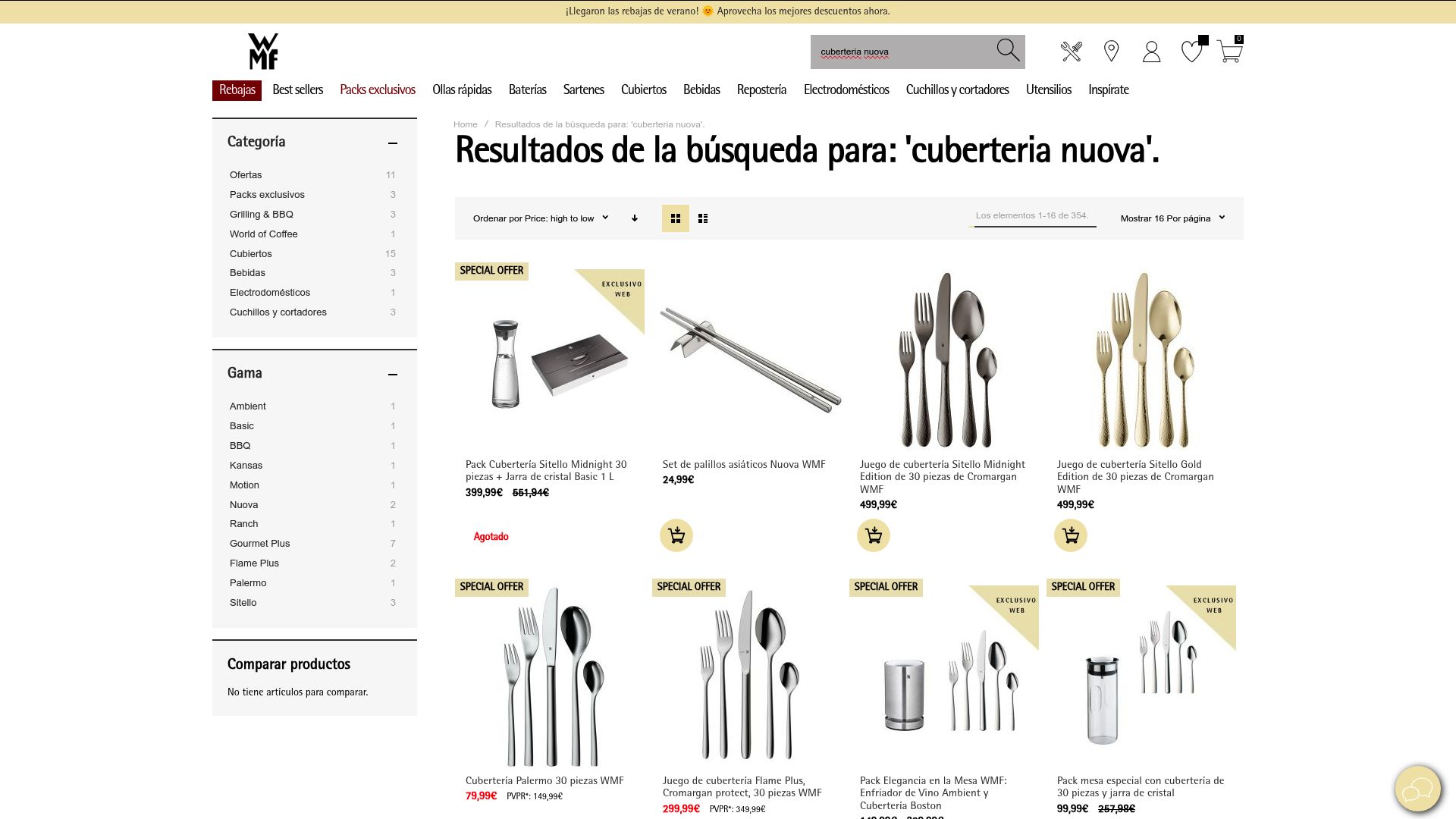Open the wishlist heart icon
Screen dimensions: 1456x819
coord(1192,52)
